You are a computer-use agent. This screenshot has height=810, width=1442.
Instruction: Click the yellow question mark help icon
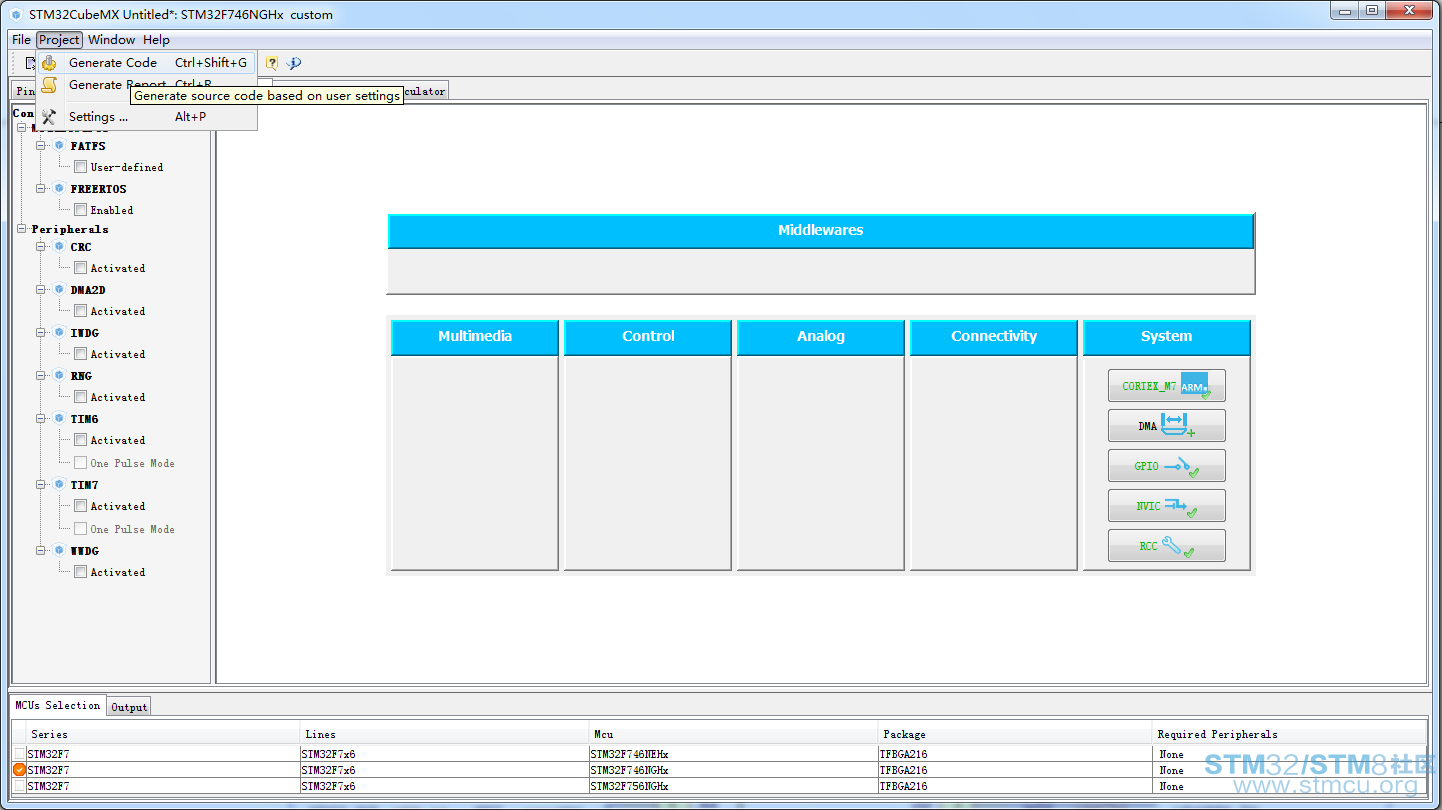272,63
